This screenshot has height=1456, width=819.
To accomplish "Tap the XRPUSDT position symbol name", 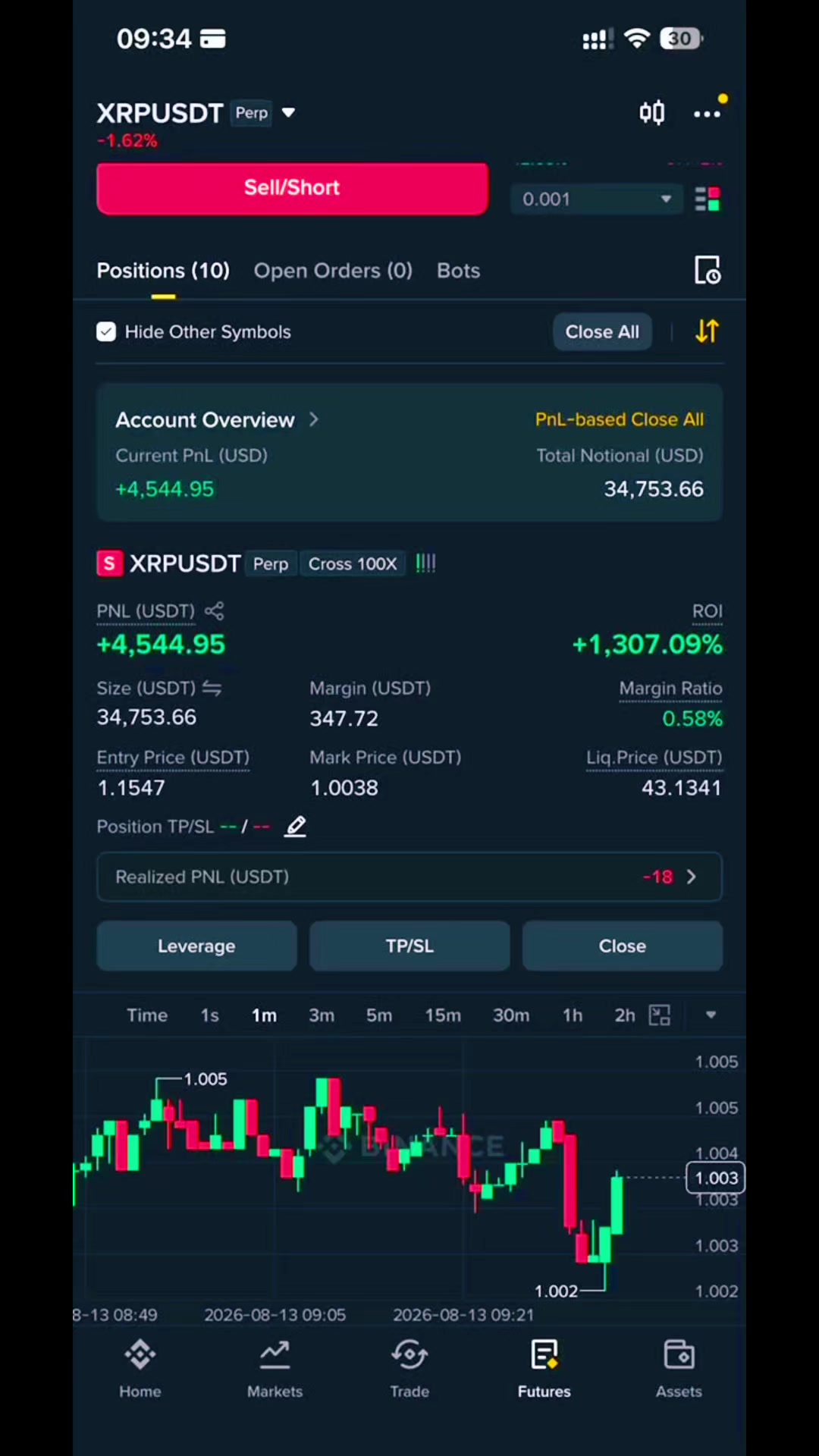I will (185, 563).
